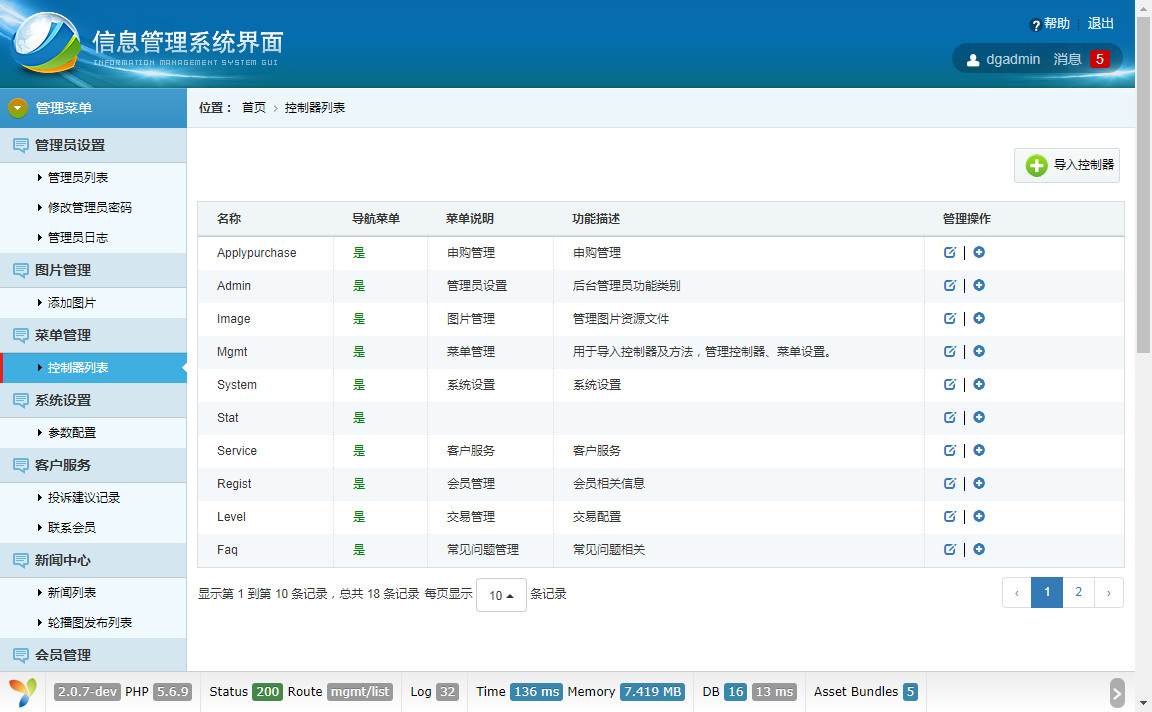Open edit icon for Stat controller
The image size is (1152, 712).
click(950, 417)
